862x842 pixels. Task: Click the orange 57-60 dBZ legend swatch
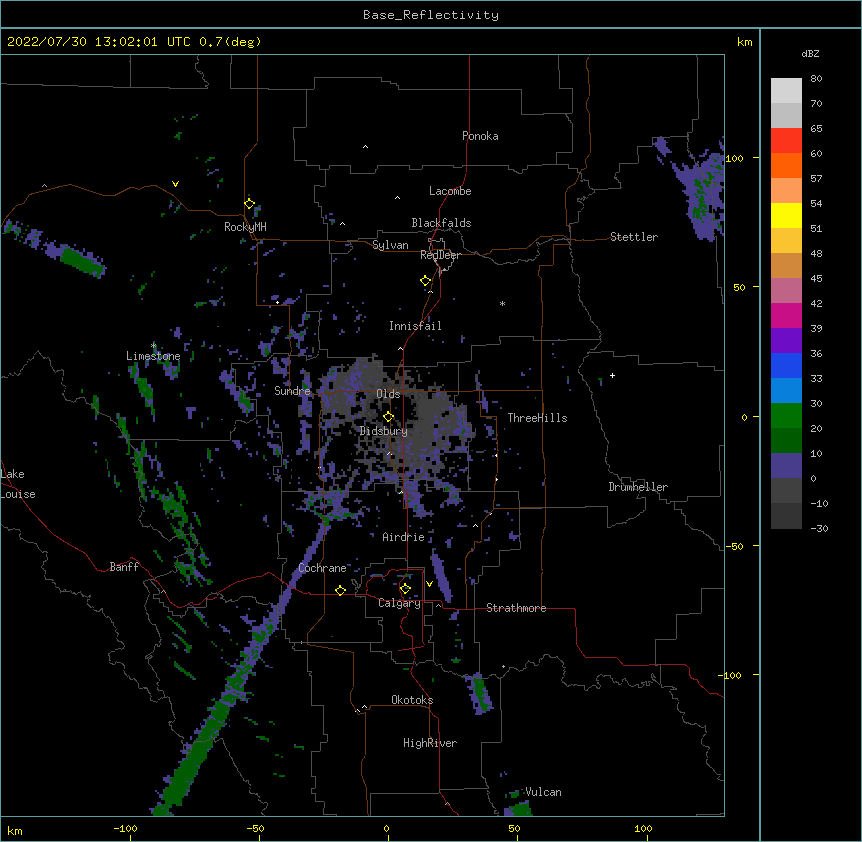pyautogui.click(x=786, y=165)
